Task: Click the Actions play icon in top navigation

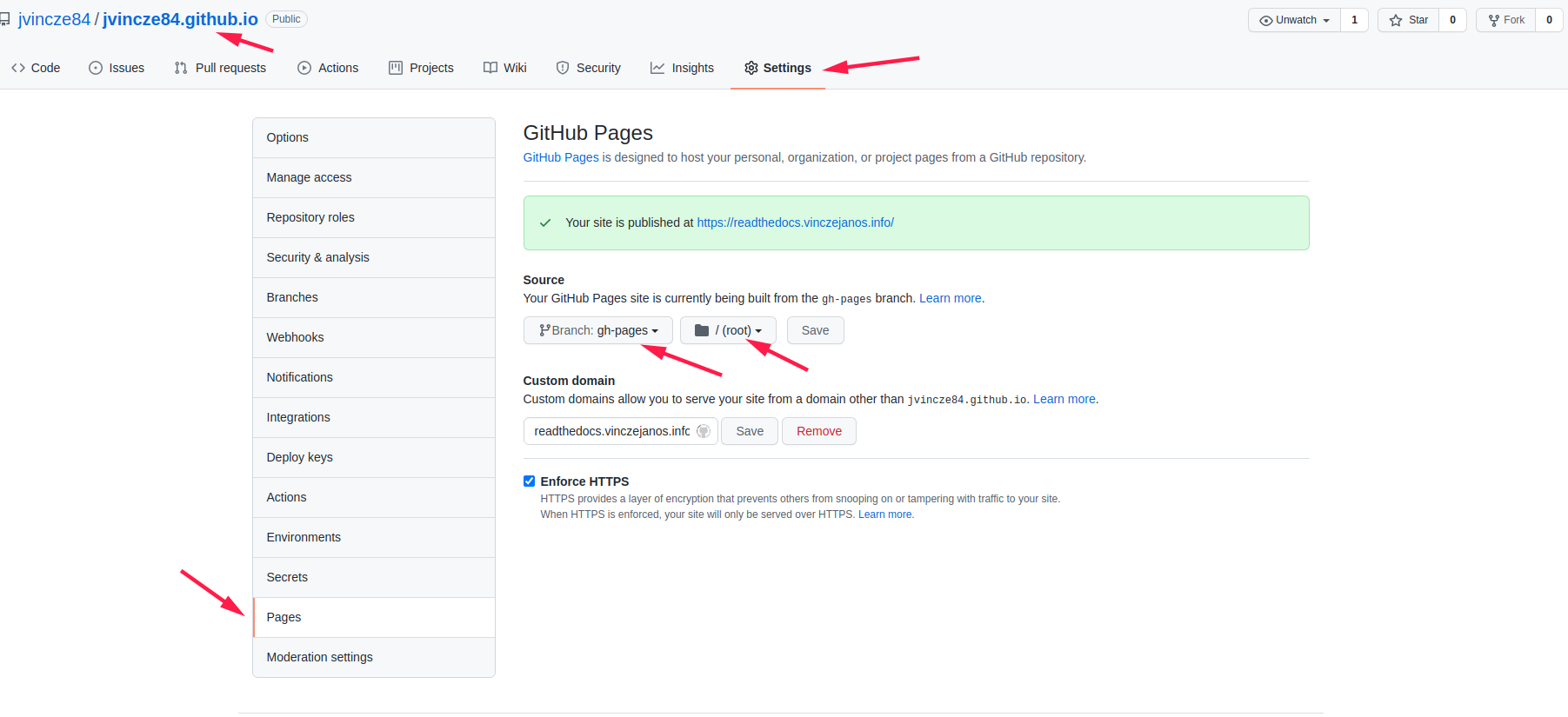Action: coord(304,68)
